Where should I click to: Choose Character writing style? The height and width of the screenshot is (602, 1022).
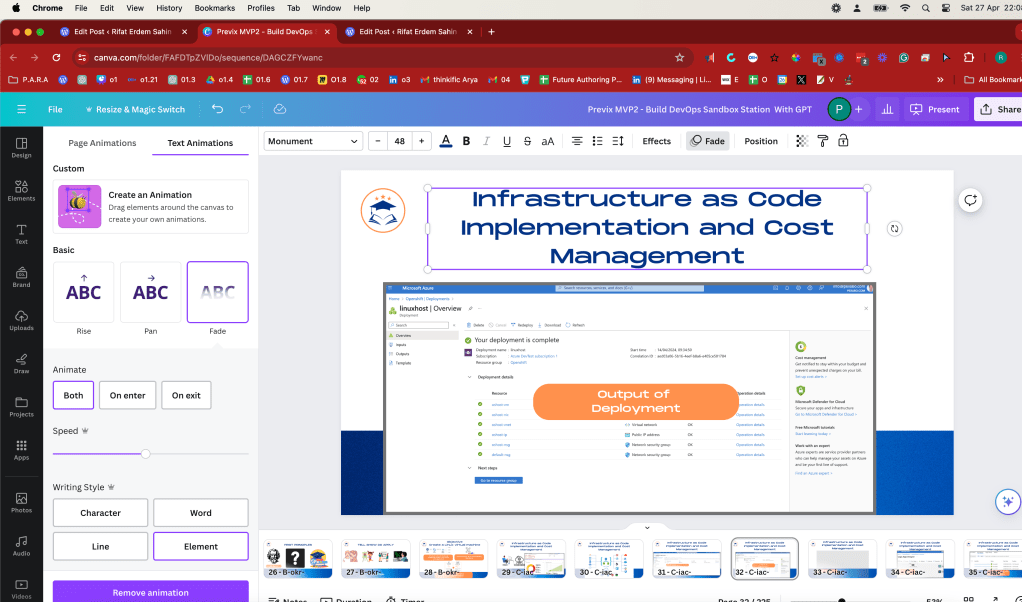(100, 513)
